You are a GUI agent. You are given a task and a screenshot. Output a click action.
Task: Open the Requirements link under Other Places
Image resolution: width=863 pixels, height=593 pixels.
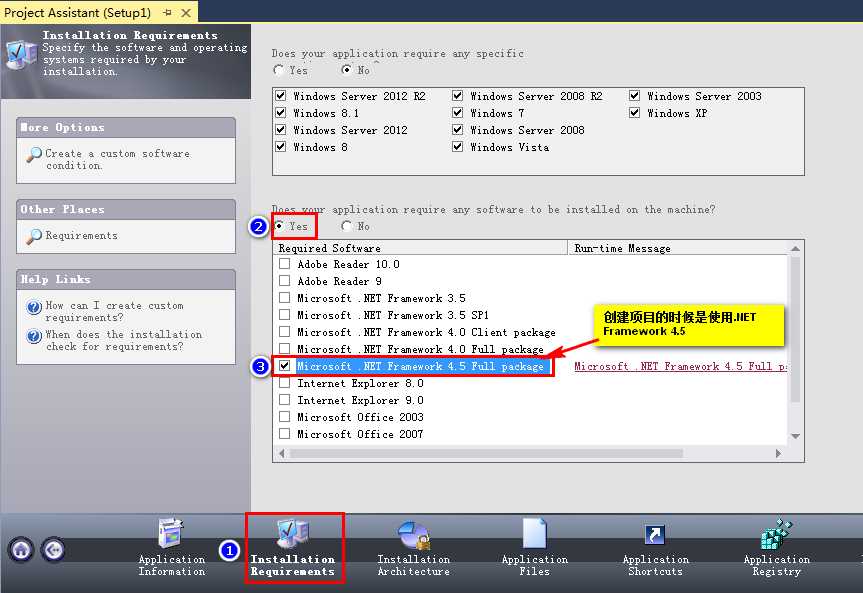coord(81,236)
